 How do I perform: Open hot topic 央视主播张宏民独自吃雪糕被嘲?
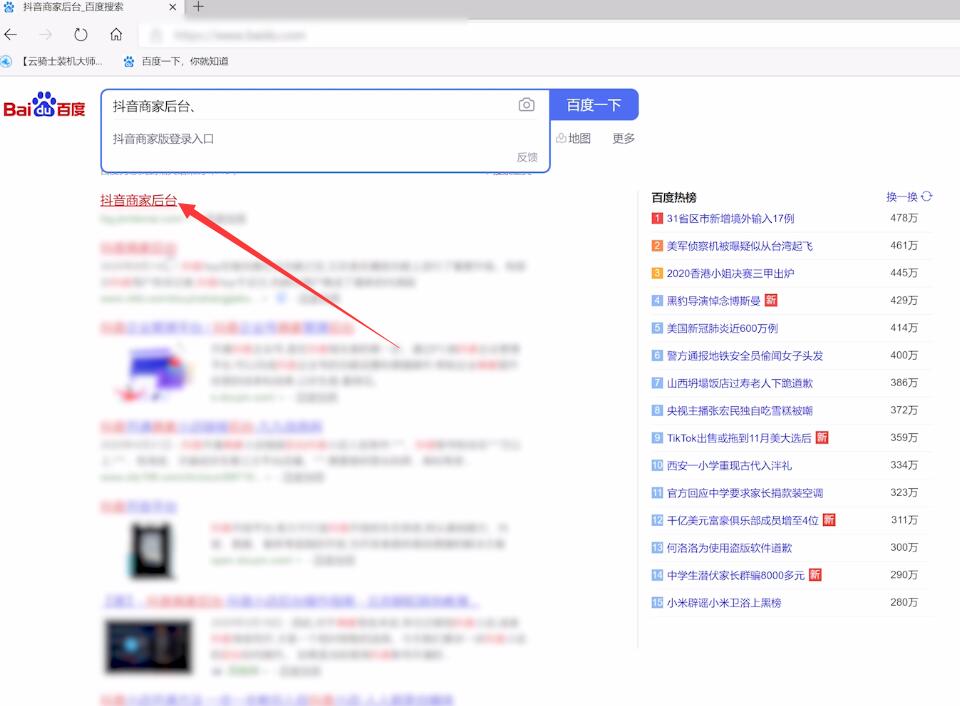pyautogui.click(x=740, y=411)
